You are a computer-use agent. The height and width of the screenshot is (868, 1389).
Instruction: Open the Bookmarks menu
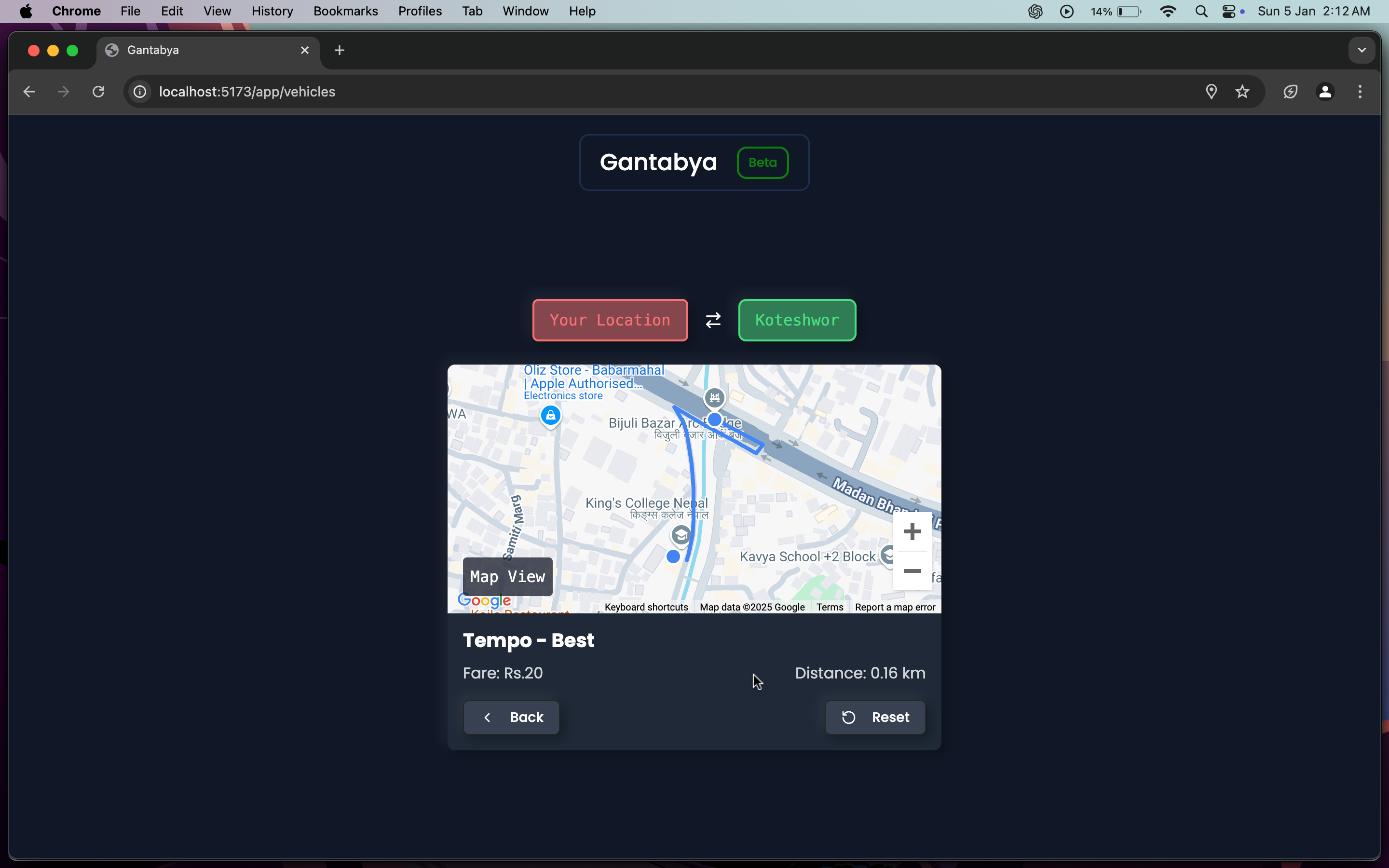pos(345,12)
